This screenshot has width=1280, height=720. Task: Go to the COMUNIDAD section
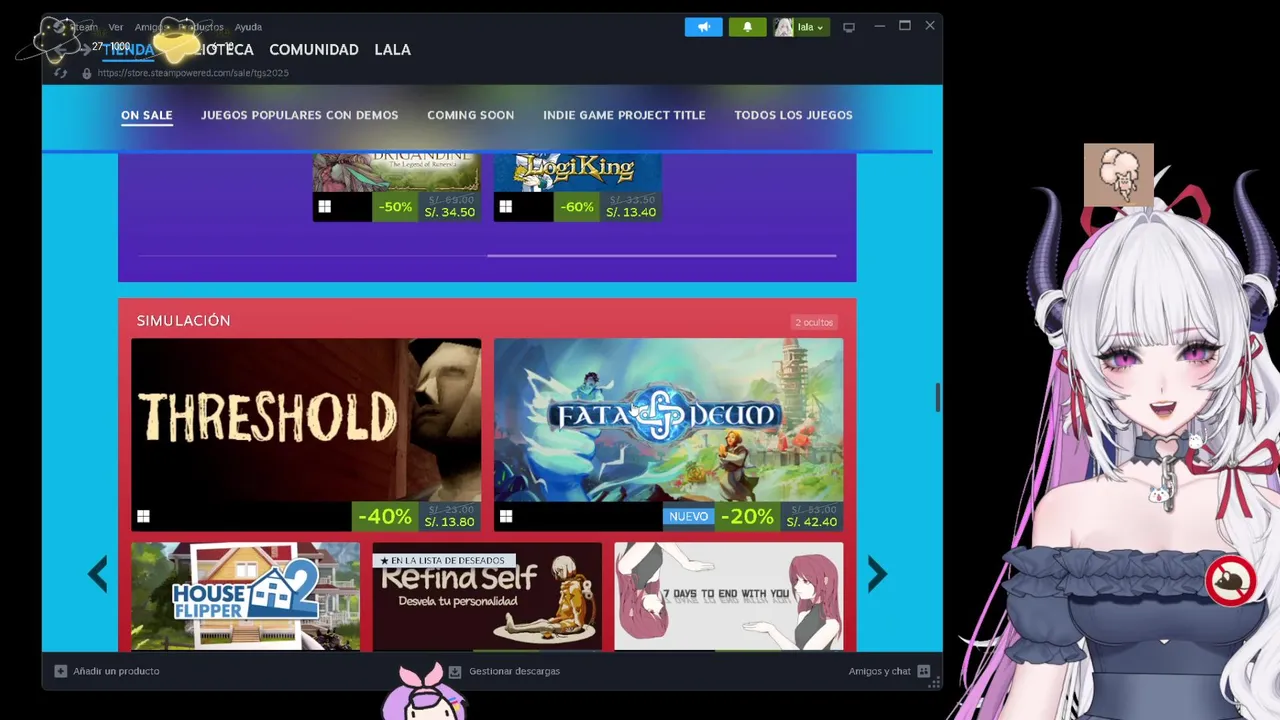click(x=314, y=49)
